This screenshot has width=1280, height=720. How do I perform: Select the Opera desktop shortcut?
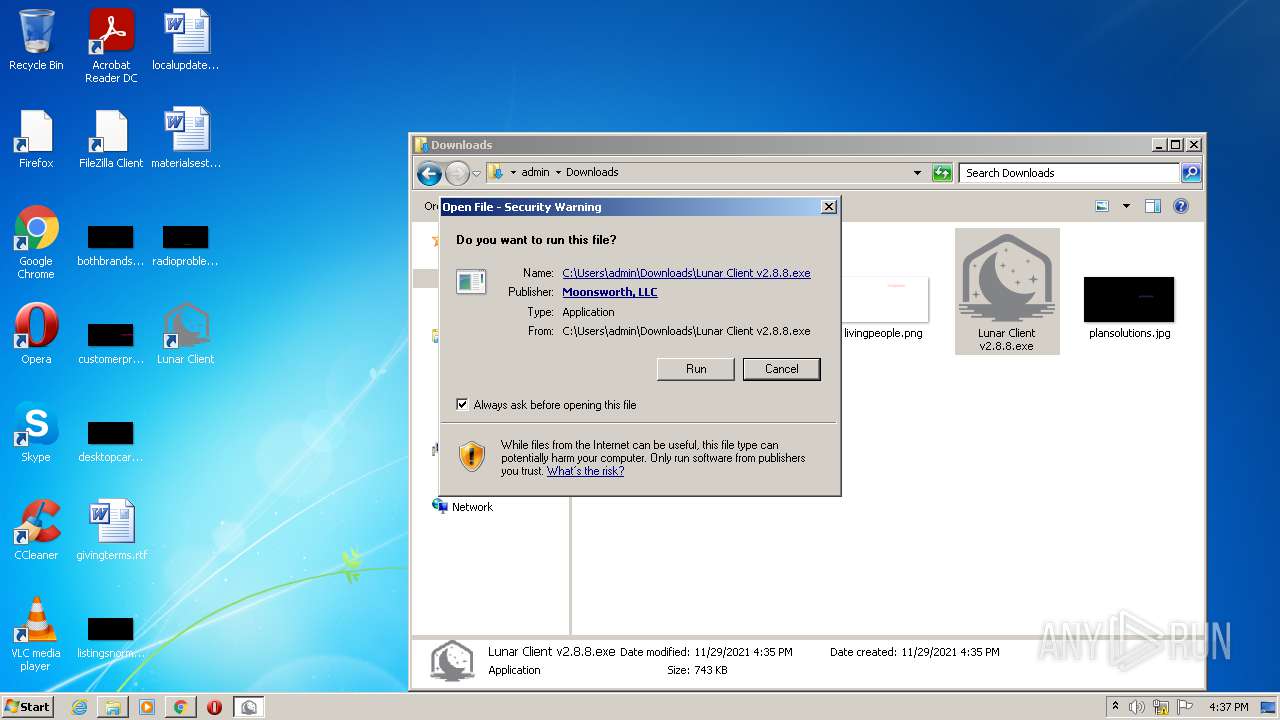[36, 334]
